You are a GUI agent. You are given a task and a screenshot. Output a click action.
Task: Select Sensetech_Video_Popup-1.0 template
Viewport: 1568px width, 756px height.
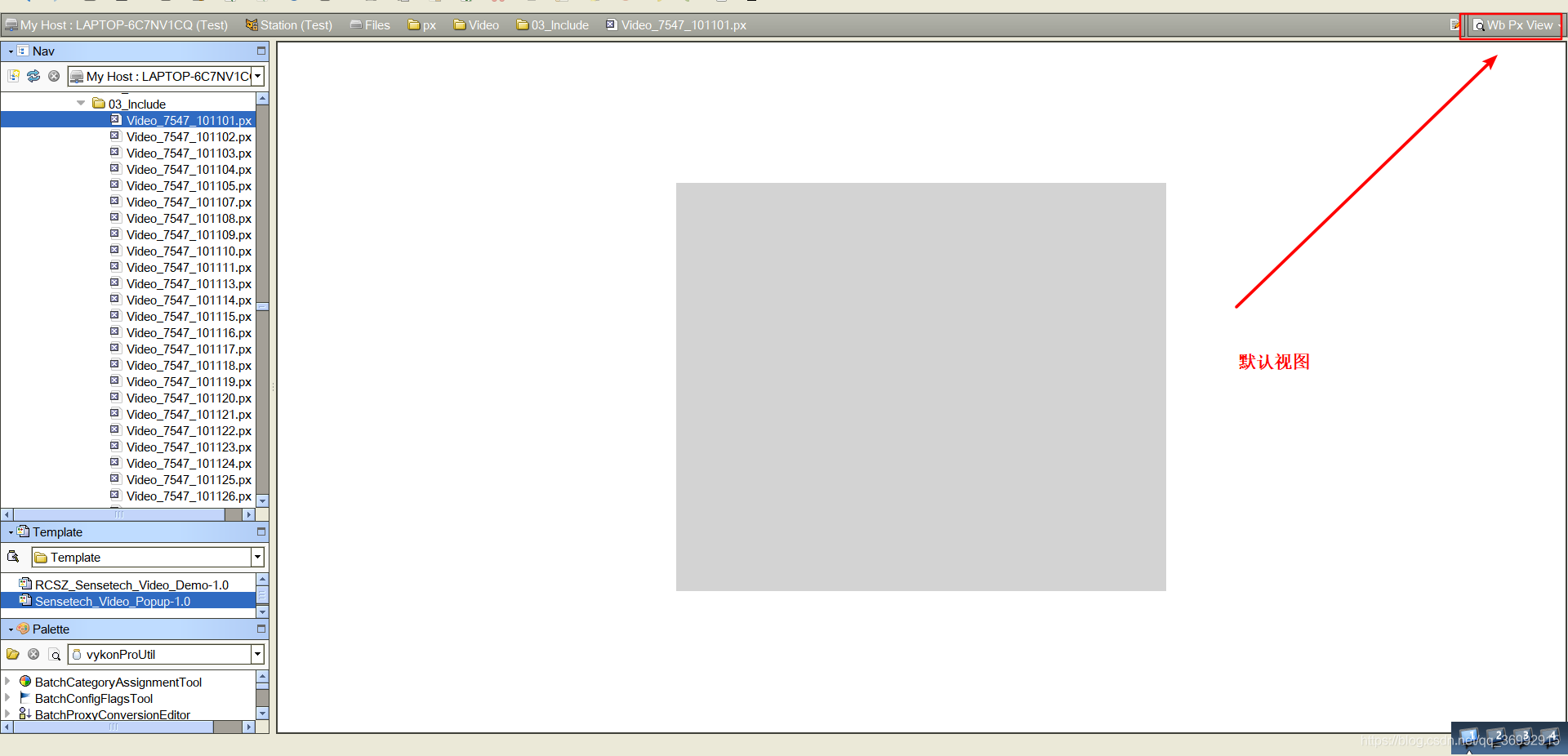(x=113, y=601)
